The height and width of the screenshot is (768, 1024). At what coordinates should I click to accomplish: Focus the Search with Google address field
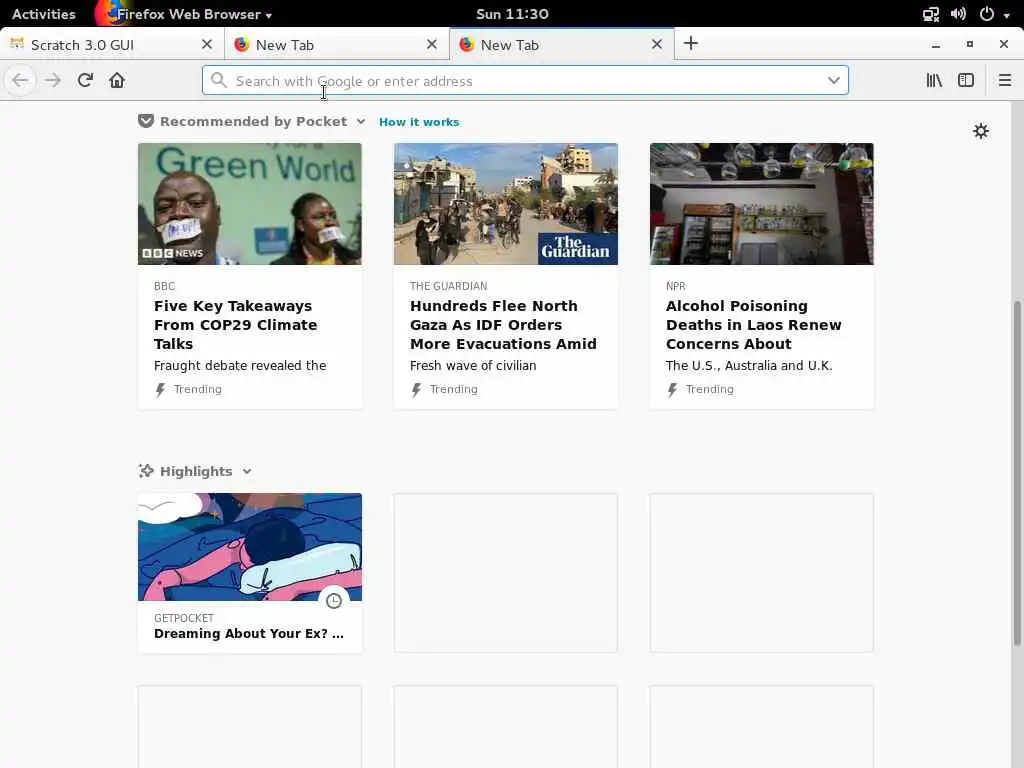pos(525,80)
